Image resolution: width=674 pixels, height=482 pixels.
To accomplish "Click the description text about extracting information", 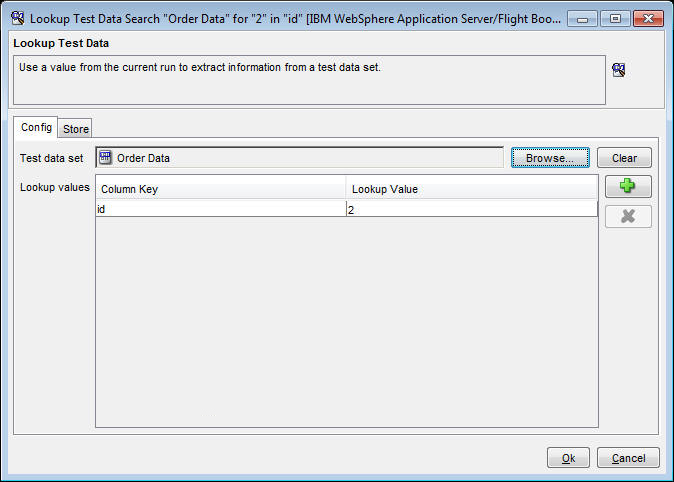I will 200,68.
